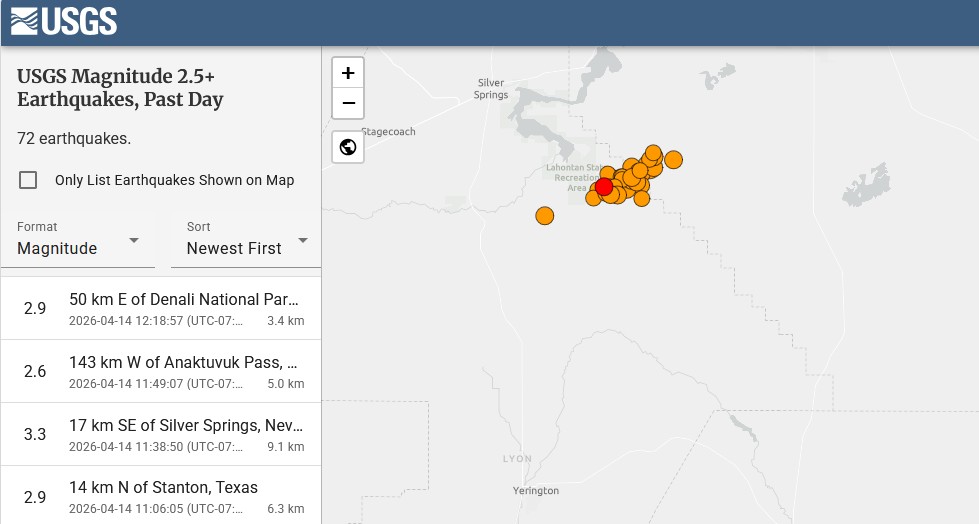
Task: Click the 'Only List Earthquakes Shown on Map' label
Action: coord(174,180)
